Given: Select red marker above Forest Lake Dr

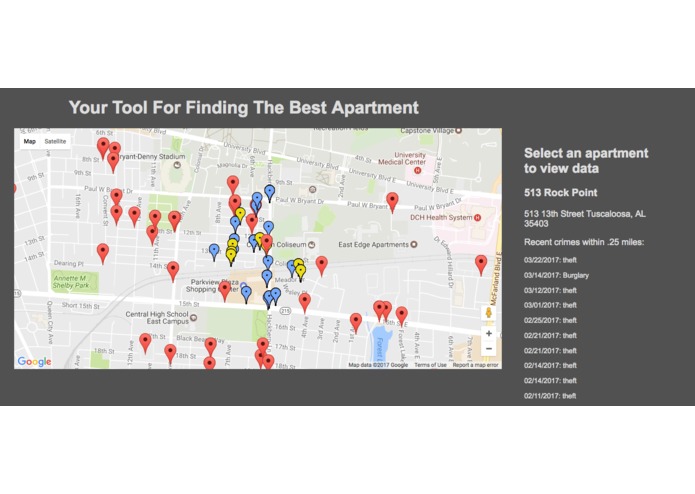Looking at the screenshot, I should [x=402, y=315].
